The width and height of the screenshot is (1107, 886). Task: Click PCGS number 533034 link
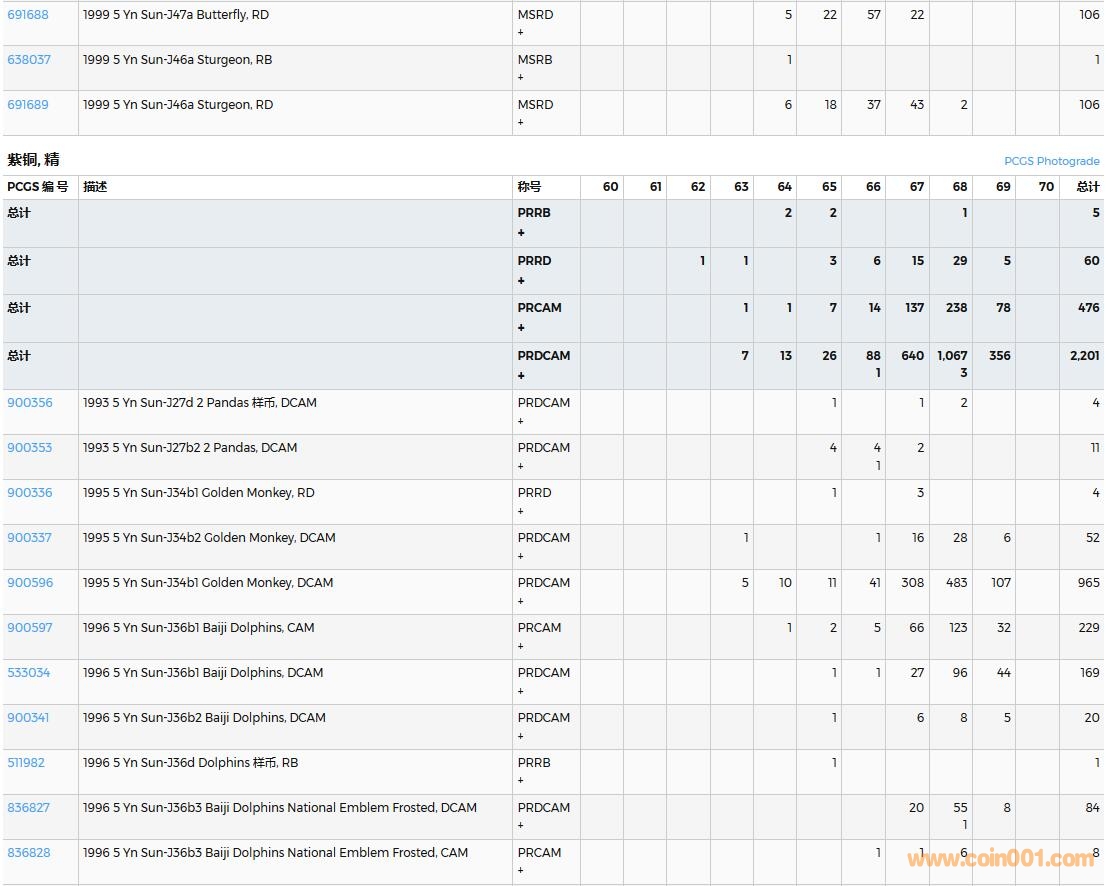point(29,673)
